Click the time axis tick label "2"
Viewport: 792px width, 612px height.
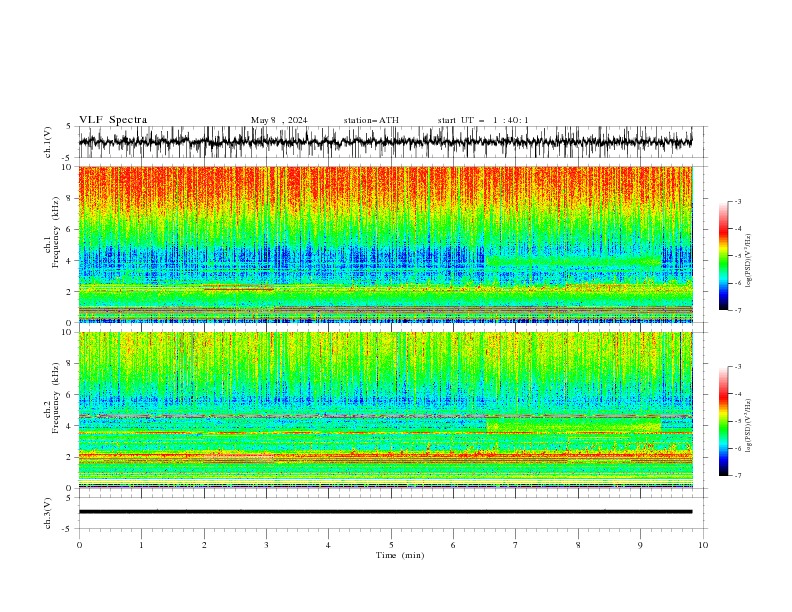[204, 545]
